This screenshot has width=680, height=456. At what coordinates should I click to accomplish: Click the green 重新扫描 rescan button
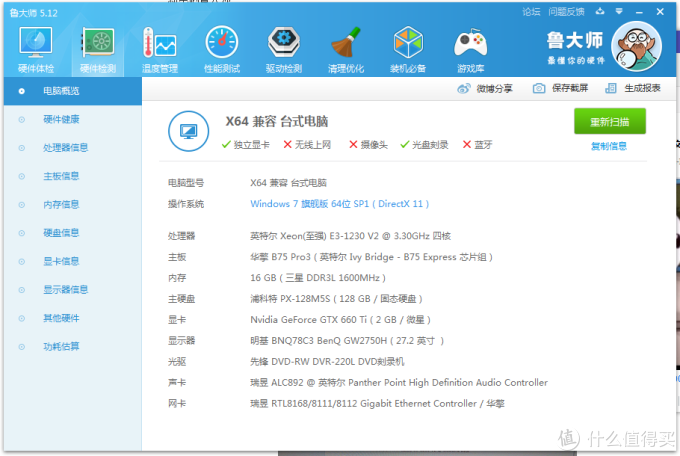tap(610, 121)
